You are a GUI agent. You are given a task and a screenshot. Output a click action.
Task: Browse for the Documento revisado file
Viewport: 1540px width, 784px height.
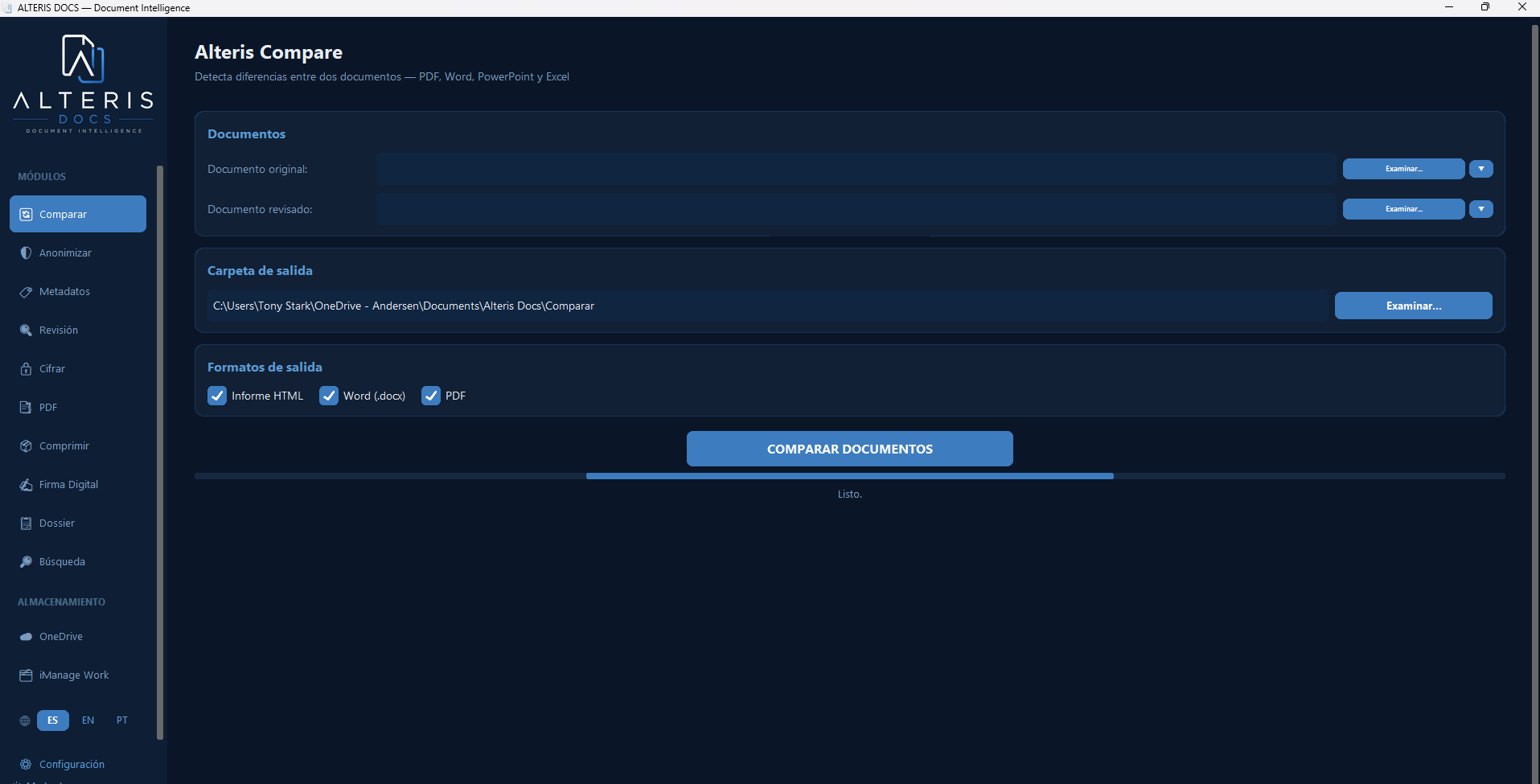(x=1404, y=209)
